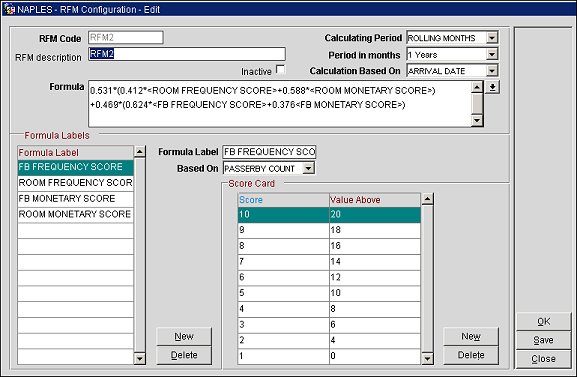577x377 pixels.
Task: Select the value above 16 cell
Action: pyautogui.click(x=375, y=246)
